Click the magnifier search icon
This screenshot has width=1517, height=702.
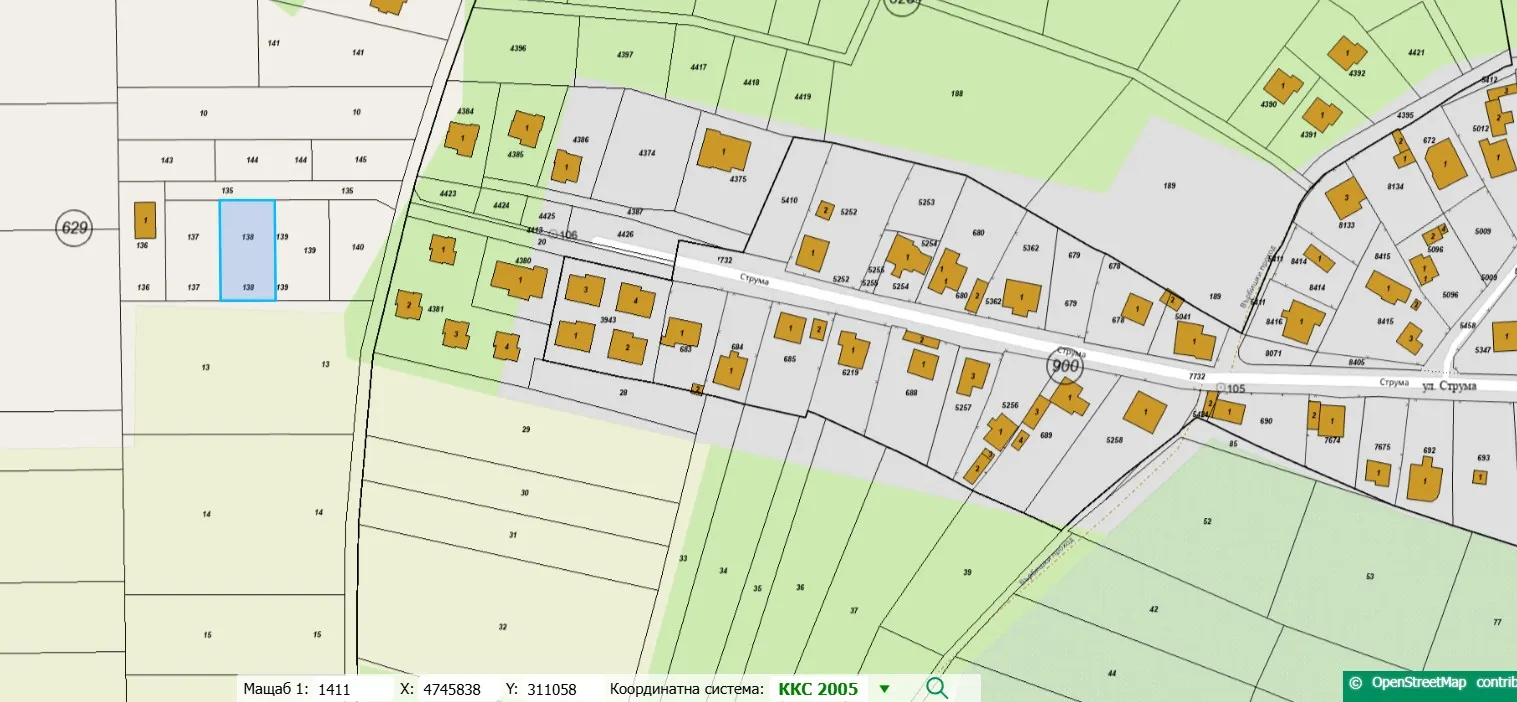point(936,688)
